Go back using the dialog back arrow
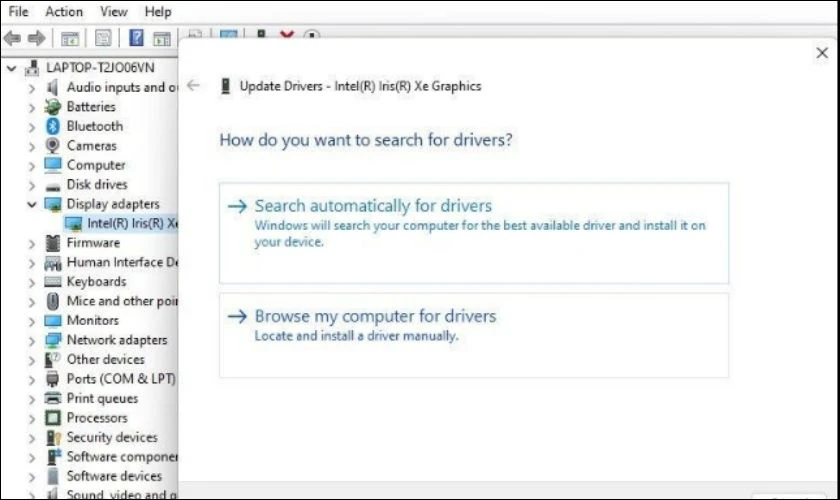 point(193,85)
